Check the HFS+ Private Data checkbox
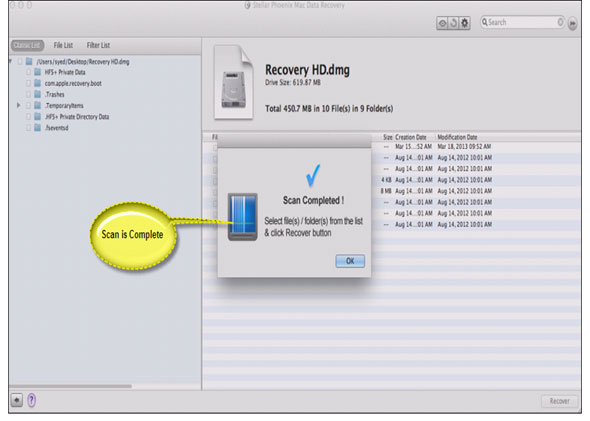Viewport: 590px width, 421px height. pyautogui.click(x=28, y=72)
